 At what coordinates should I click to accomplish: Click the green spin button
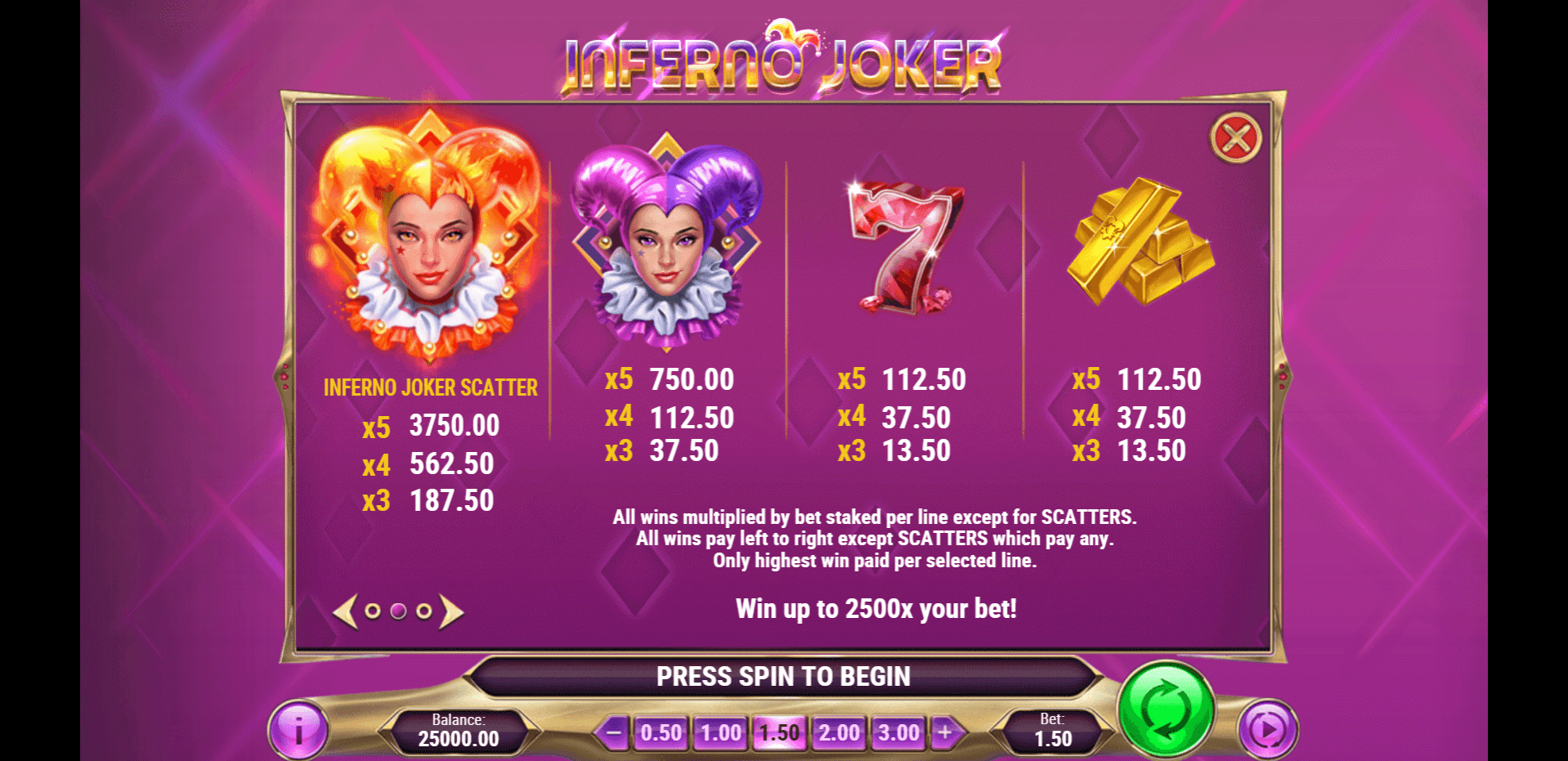[1166, 710]
